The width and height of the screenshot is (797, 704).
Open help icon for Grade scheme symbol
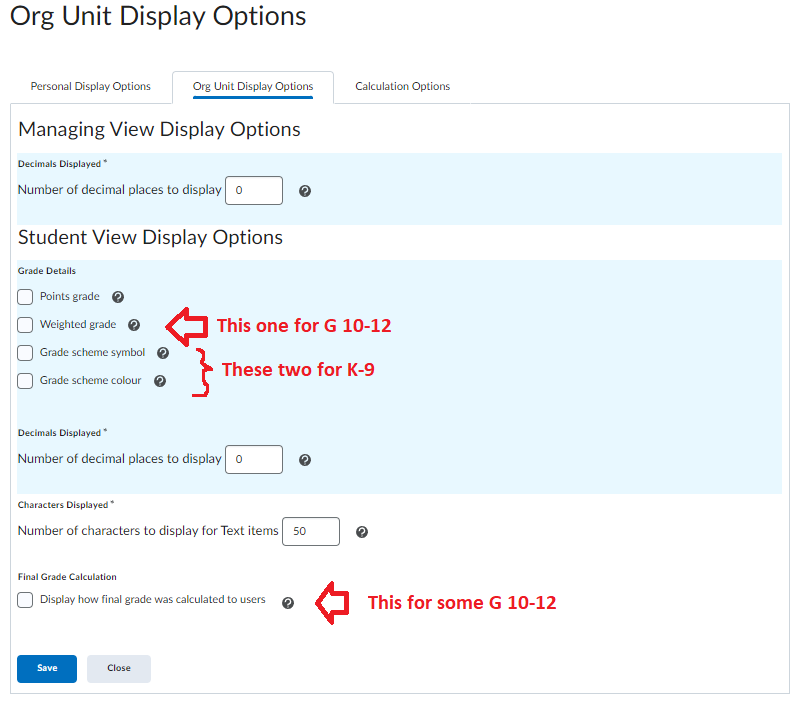tap(163, 353)
